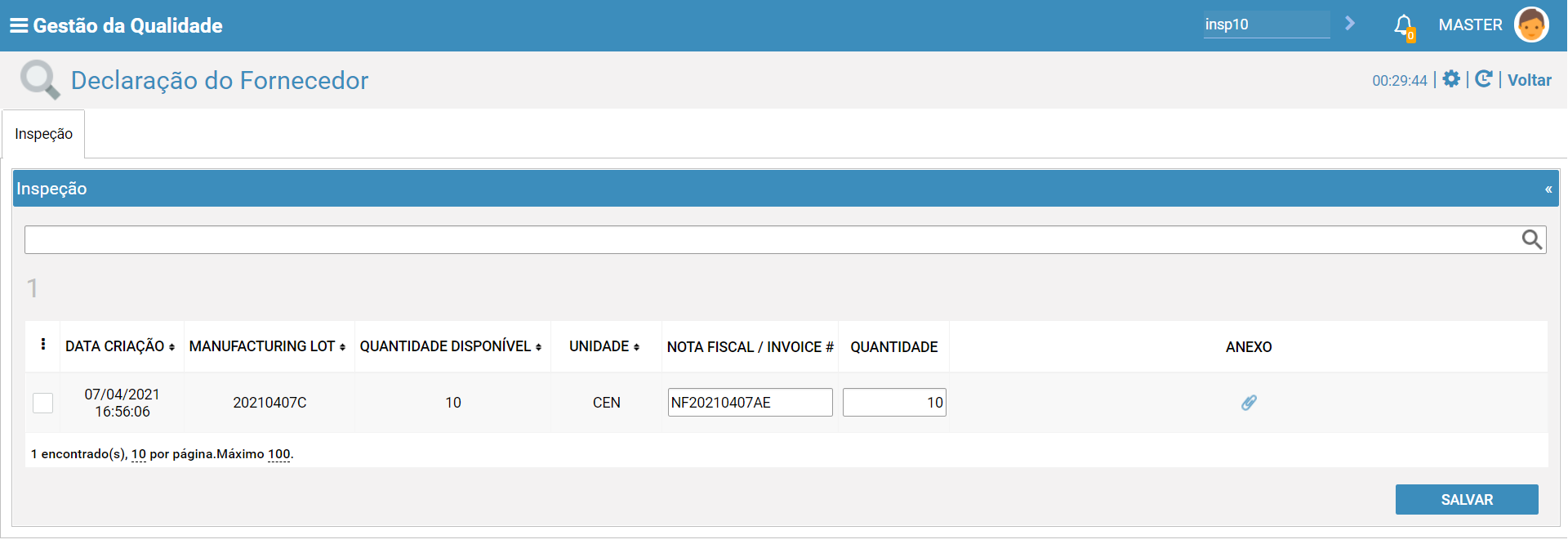Click the Máximo 100 setting
This screenshot has width=1568, height=544.
pyautogui.click(x=279, y=454)
